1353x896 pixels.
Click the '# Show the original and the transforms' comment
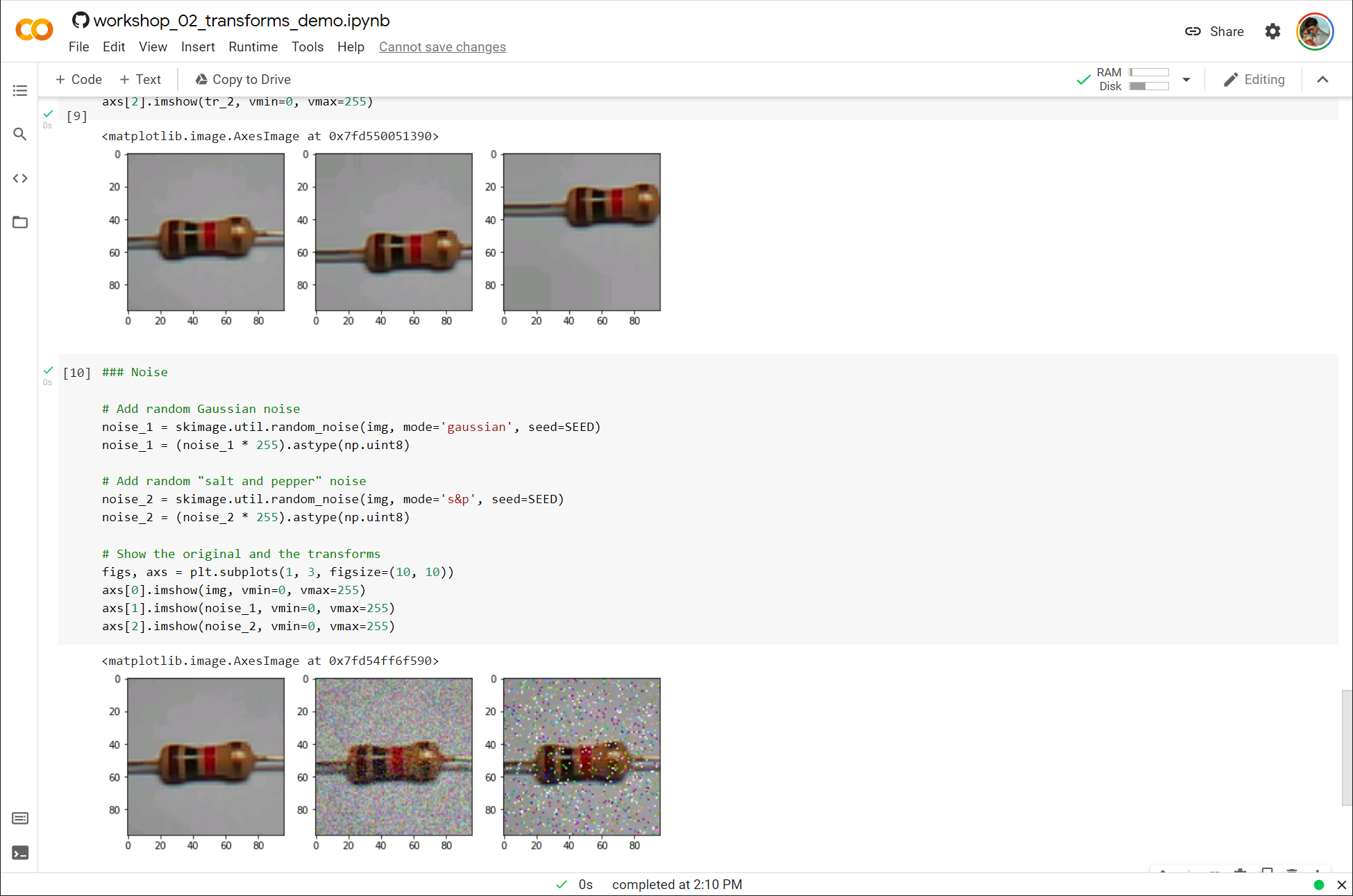[241, 554]
